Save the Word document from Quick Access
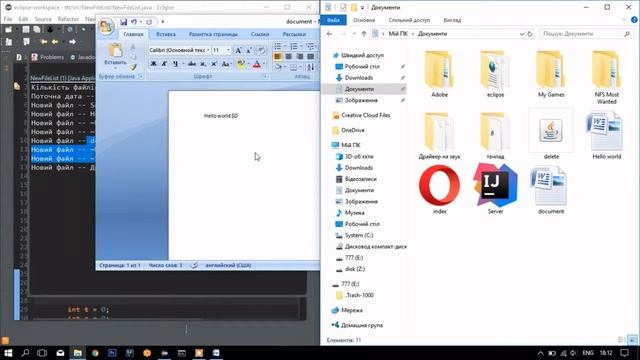The height and width of the screenshot is (360, 640). click(x=123, y=22)
